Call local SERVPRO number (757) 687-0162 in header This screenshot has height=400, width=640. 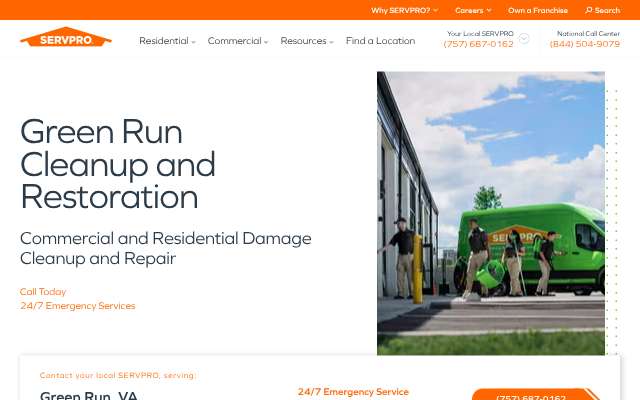(x=478, y=44)
